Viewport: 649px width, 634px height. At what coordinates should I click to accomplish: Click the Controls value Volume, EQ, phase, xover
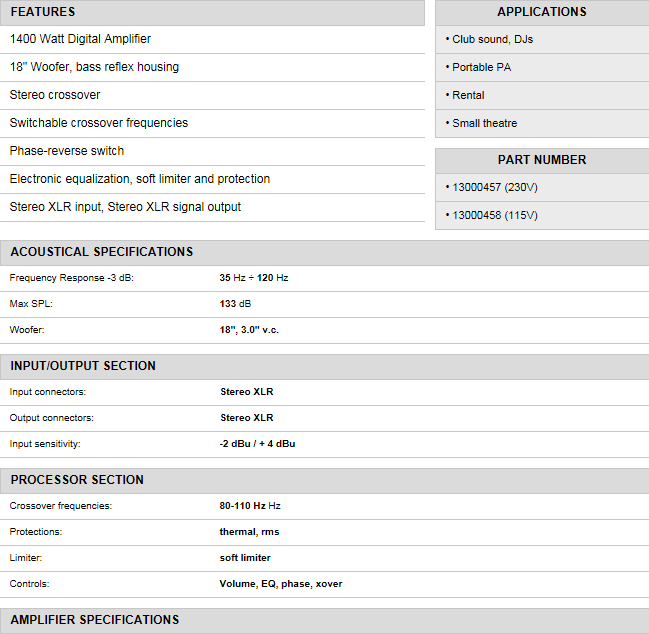(x=281, y=583)
